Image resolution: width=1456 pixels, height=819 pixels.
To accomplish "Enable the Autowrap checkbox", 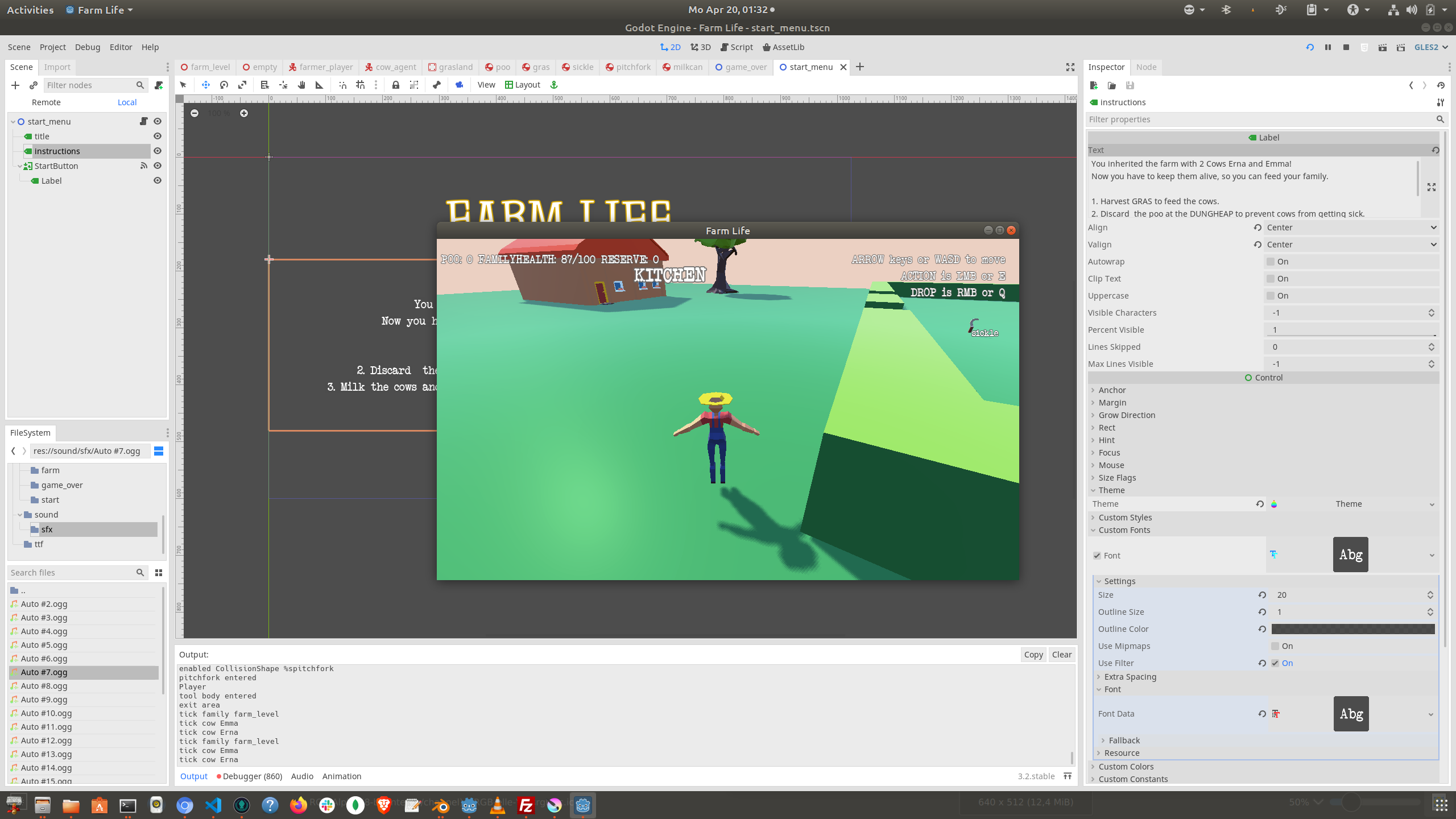I will point(1271,262).
